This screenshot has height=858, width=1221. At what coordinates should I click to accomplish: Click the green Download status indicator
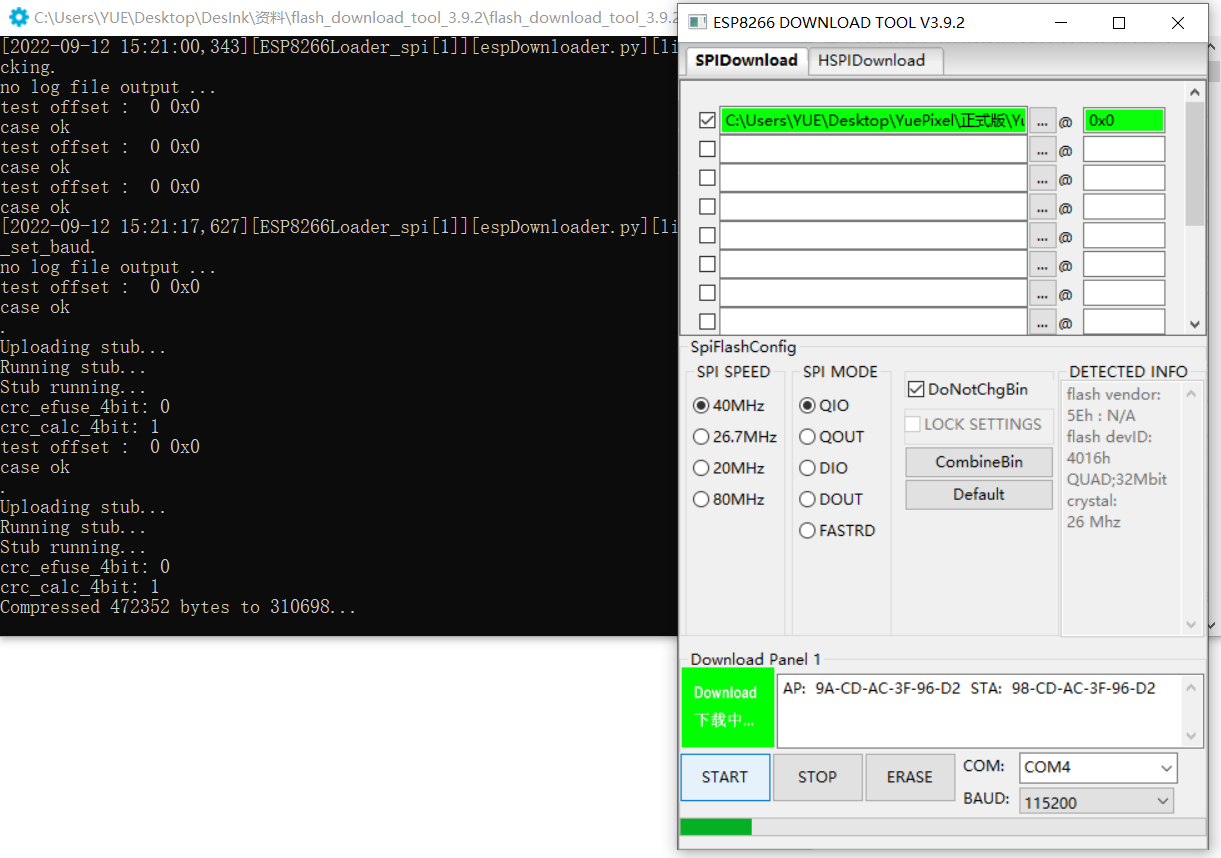(727, 706)
